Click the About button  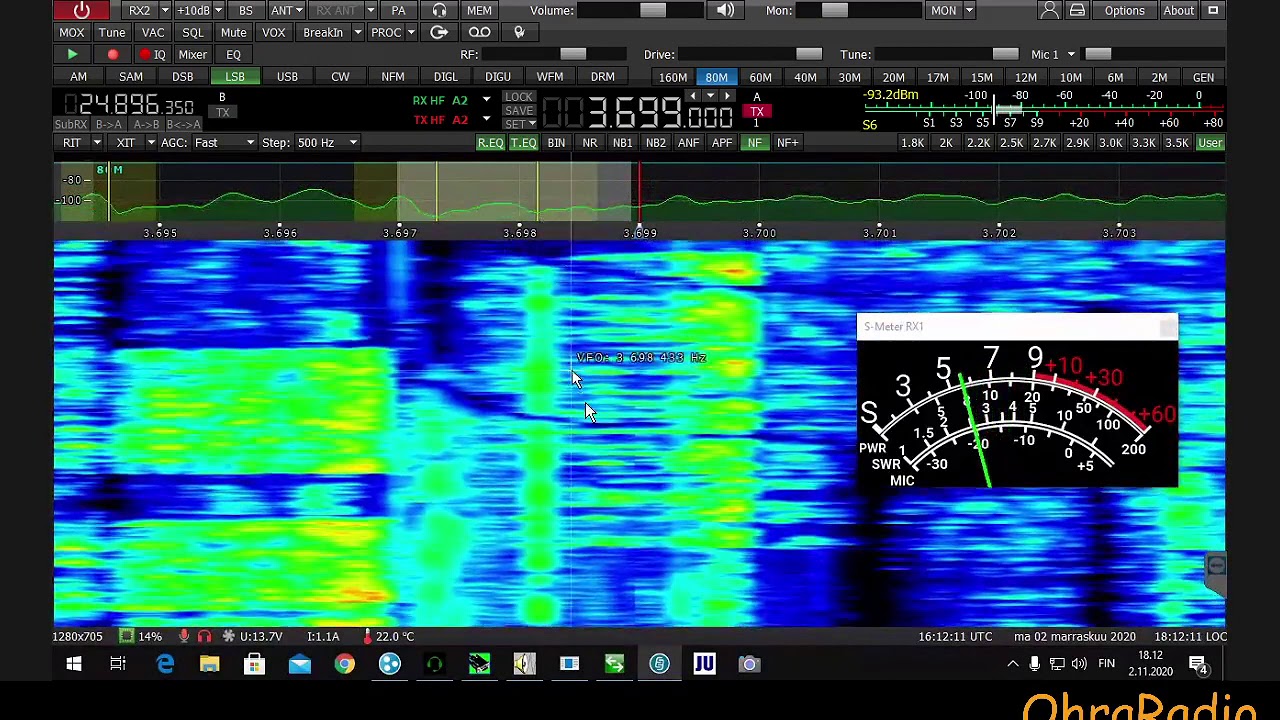click(x=1178, y=10)
